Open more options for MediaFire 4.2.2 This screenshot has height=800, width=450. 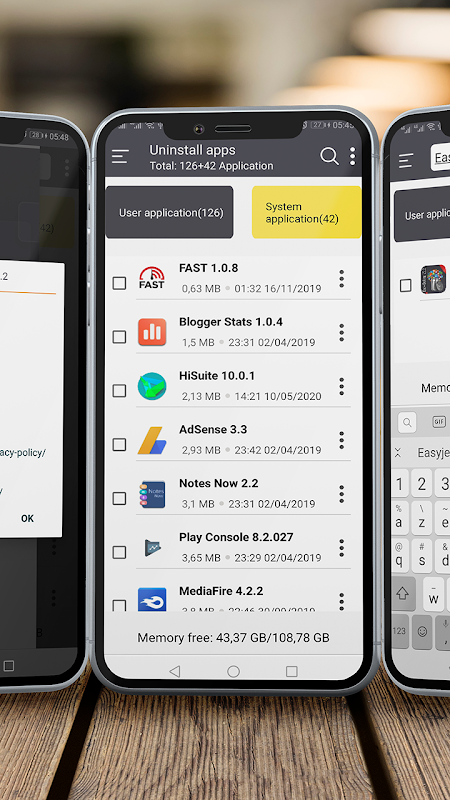341,601
